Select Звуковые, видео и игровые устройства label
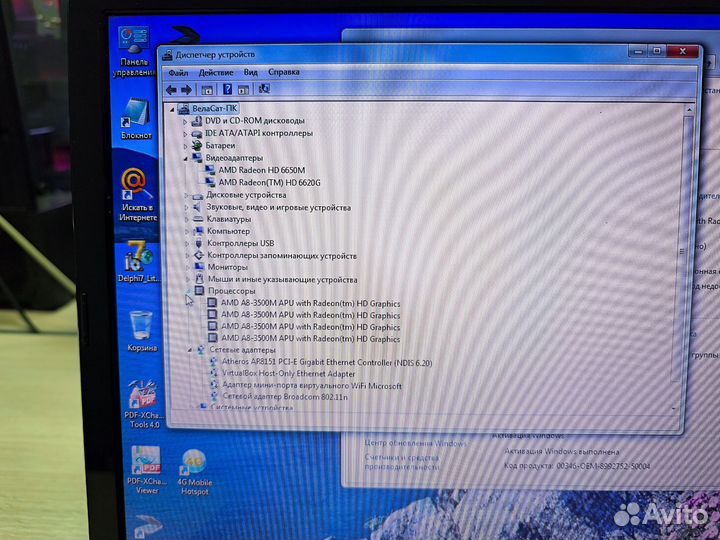 click(278, 208)
